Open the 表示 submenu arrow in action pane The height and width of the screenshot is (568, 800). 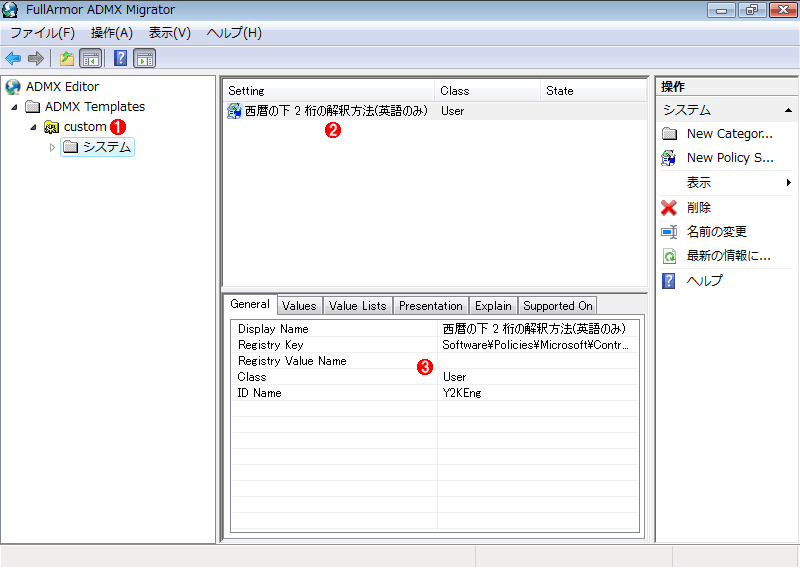789,183
